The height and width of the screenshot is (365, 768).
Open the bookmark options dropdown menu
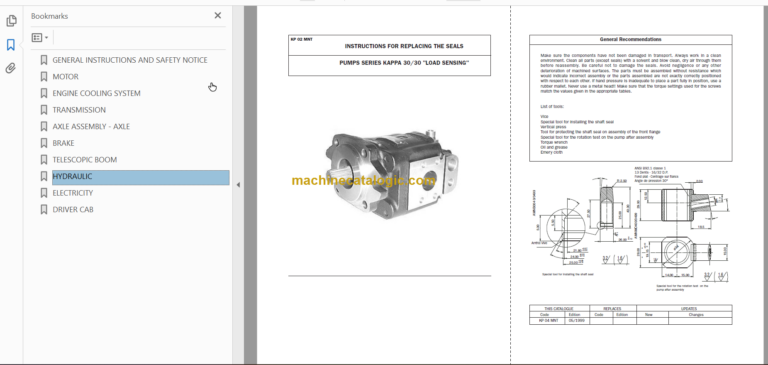[x=40, y=38]
